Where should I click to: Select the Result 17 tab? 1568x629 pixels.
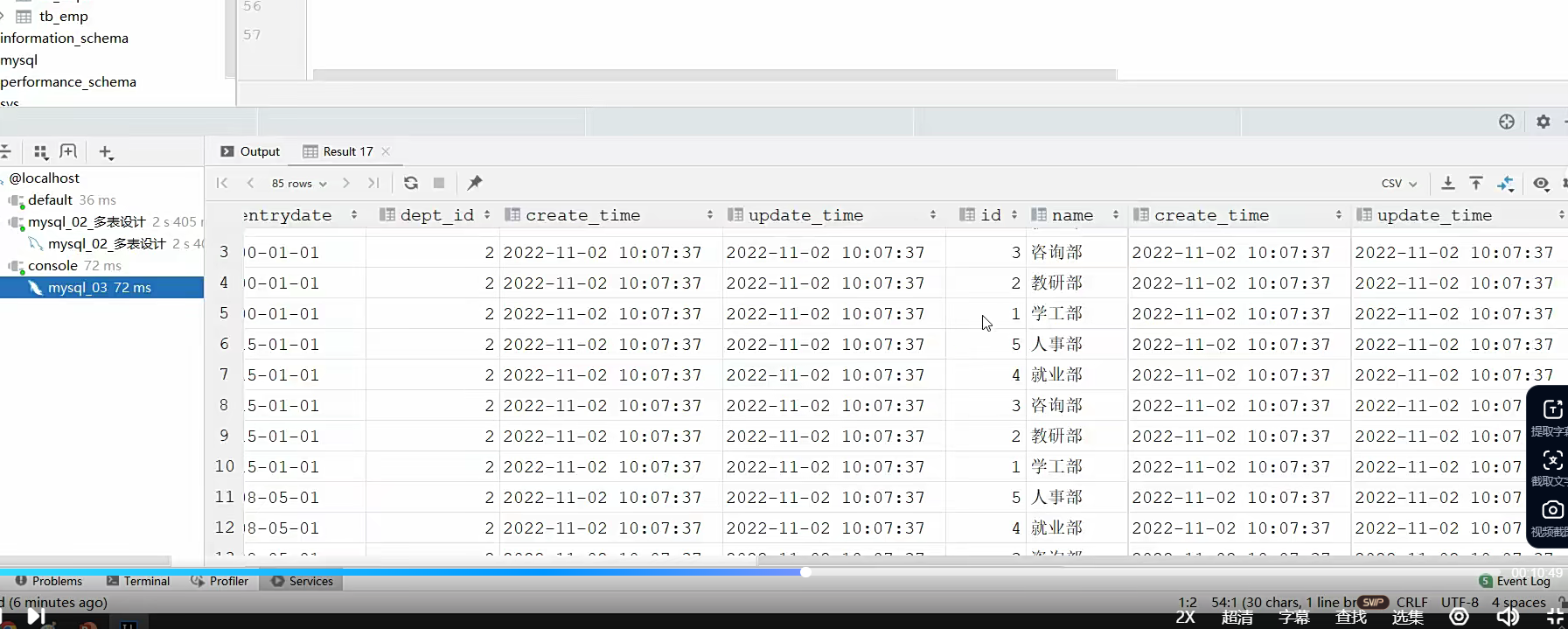click(x=347, y=151)
